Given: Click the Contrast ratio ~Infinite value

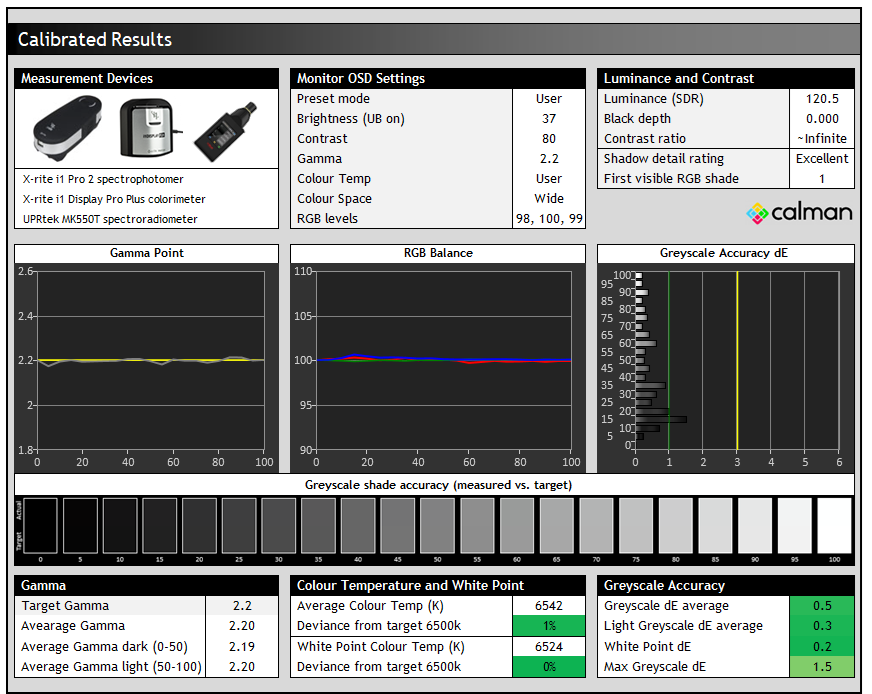Looking at the screenshot, I should [822, 139].
